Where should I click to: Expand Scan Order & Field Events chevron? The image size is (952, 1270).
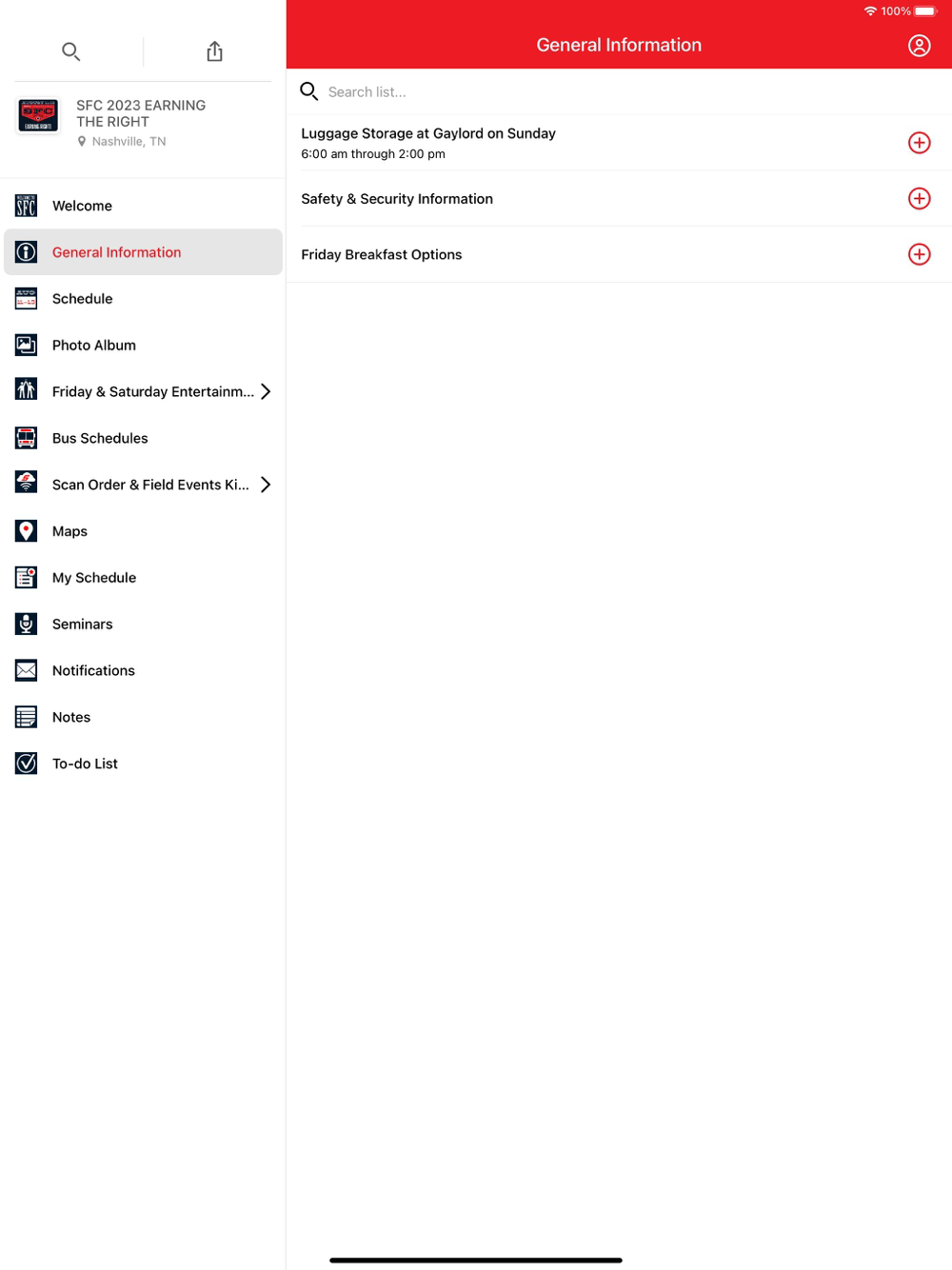coord(266,485)
